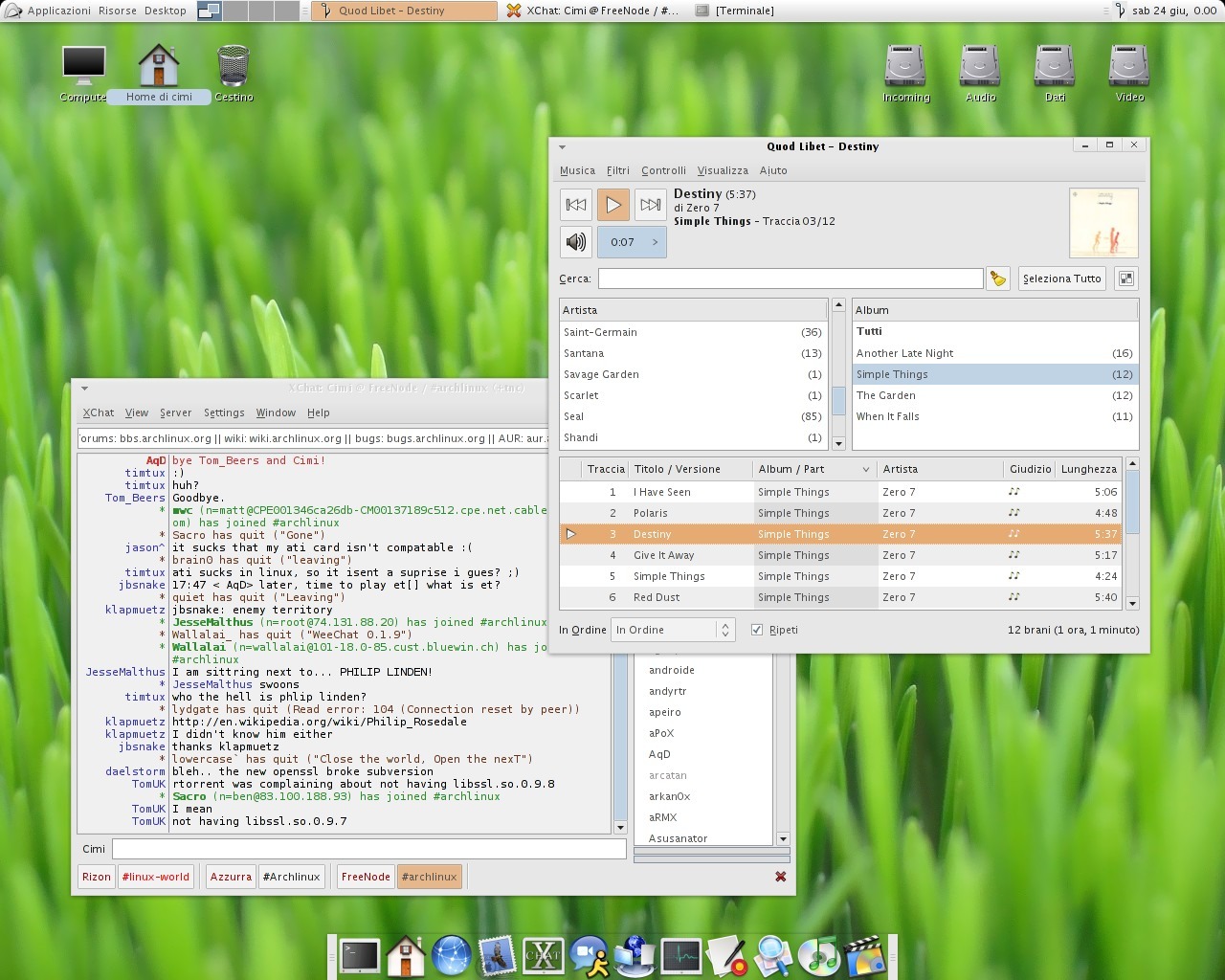Click artist list scrollbar down arrow
The width and height of the screenshot is (1225, 980).
[839, 443]
